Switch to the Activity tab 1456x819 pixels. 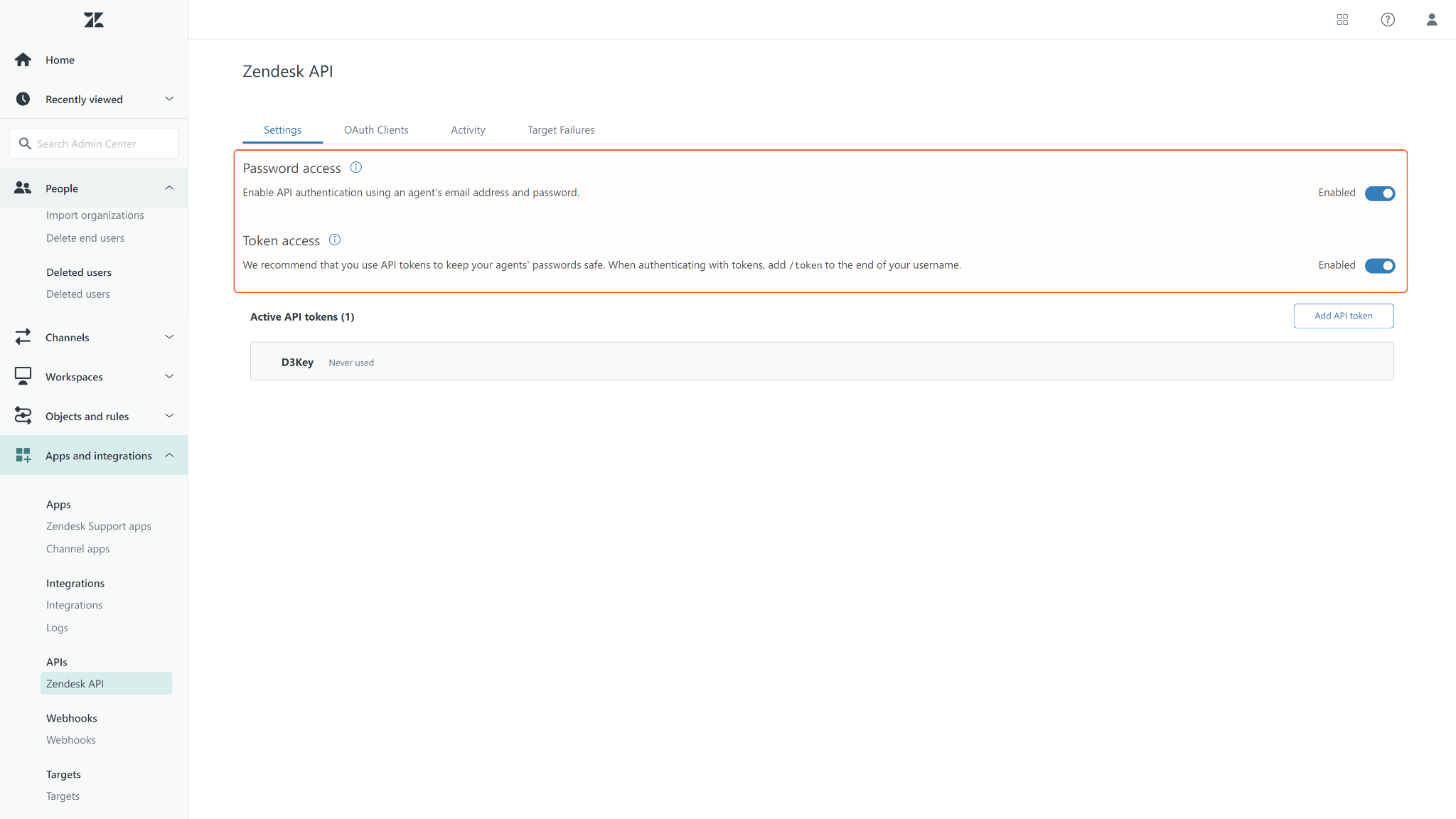pos(468,130)
